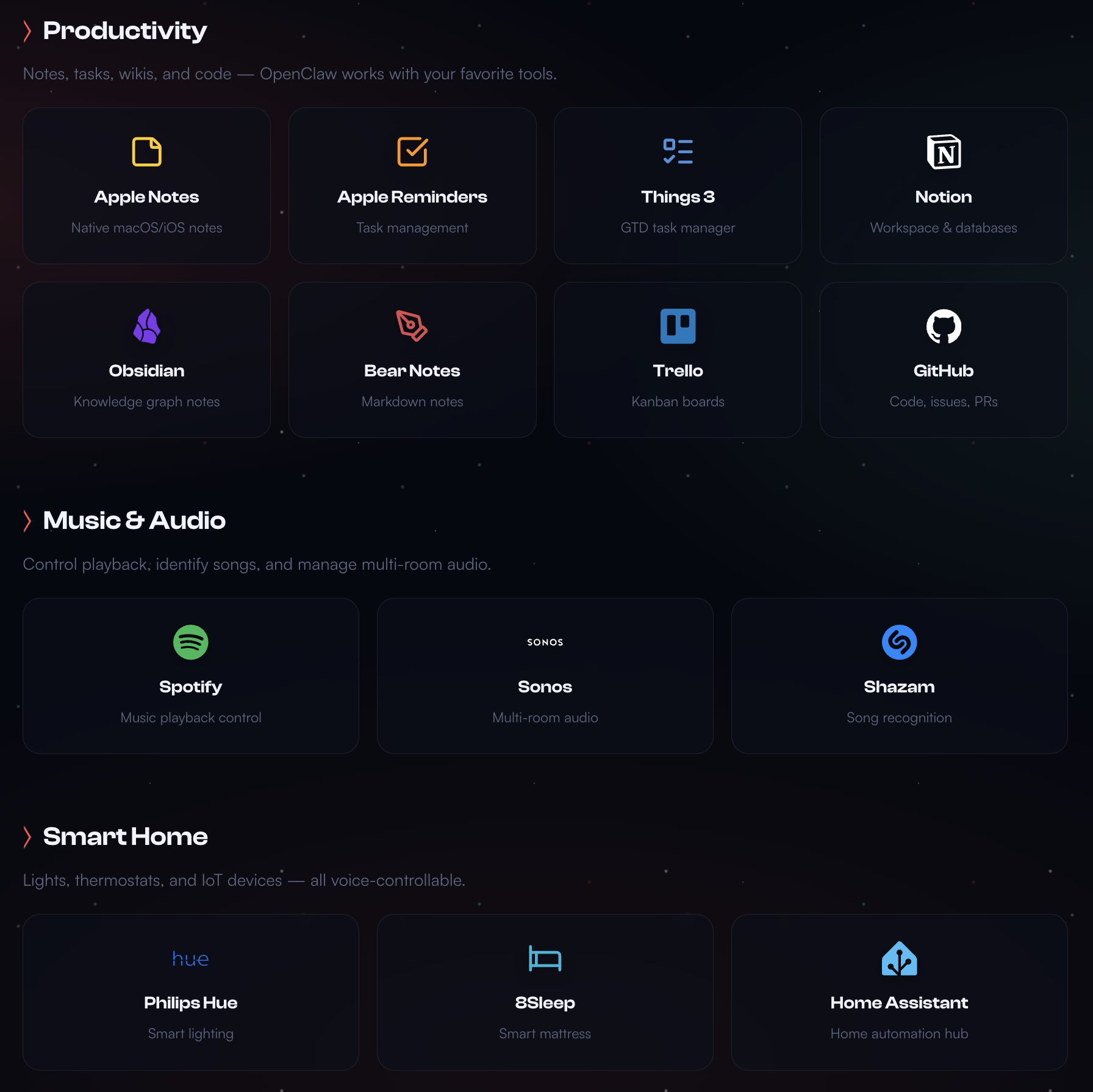Click the blue Shazam logo
Screen dimensions: 1093x1092
[899, 642]
